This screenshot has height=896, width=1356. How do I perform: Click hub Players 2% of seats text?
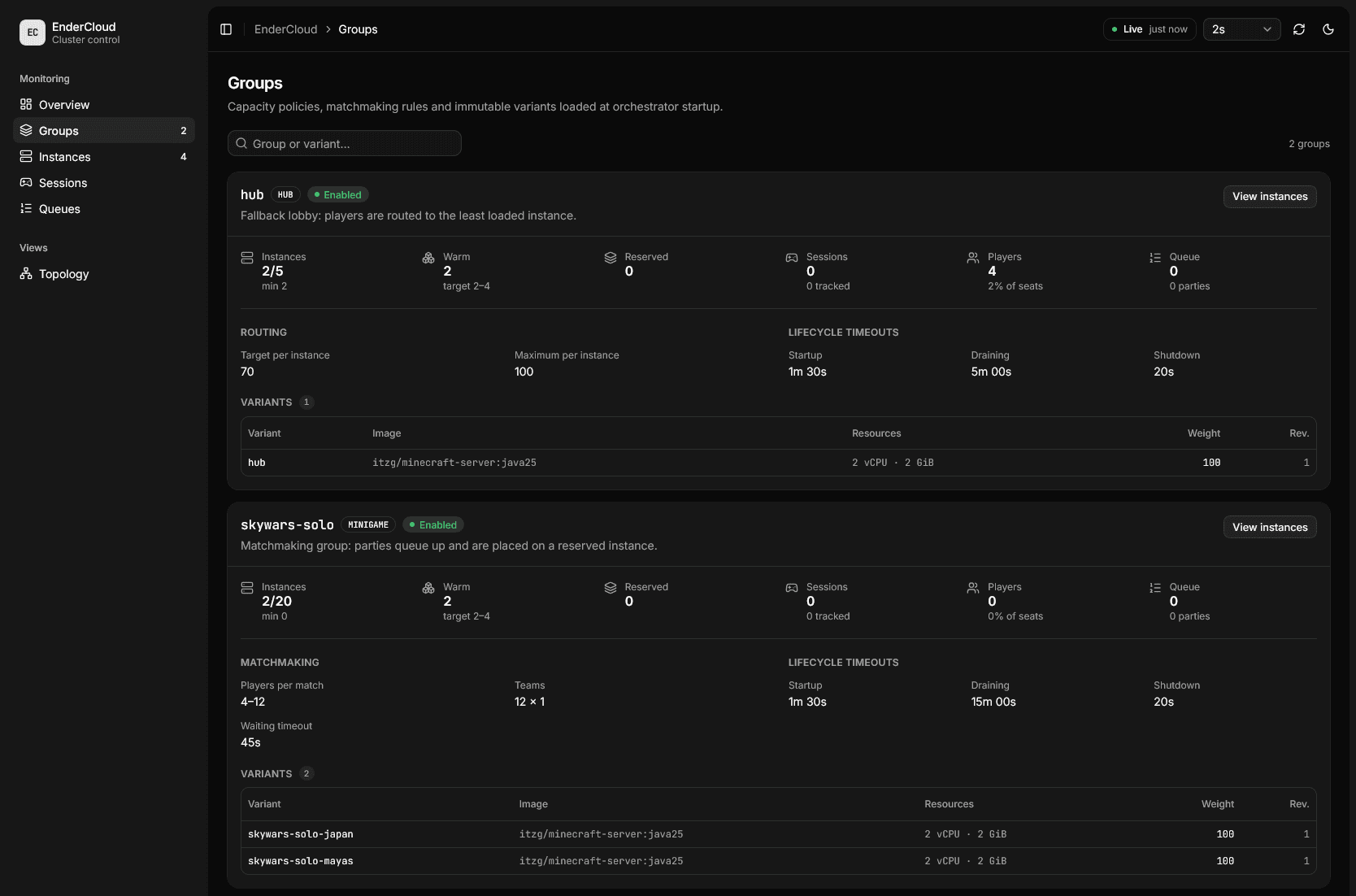[x=1015, y=286]
